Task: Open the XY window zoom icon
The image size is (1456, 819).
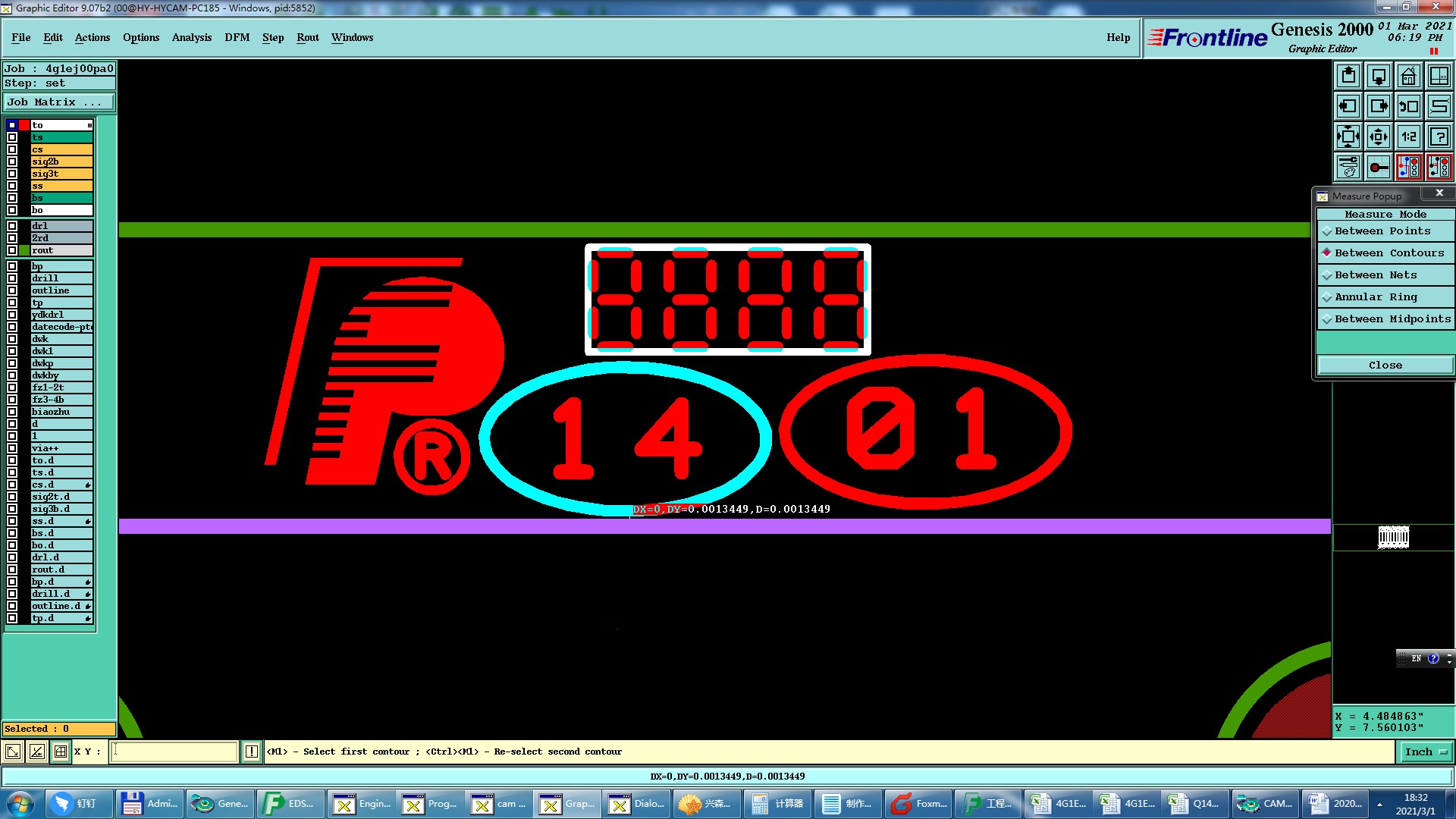Action: tap(1439, 76)
